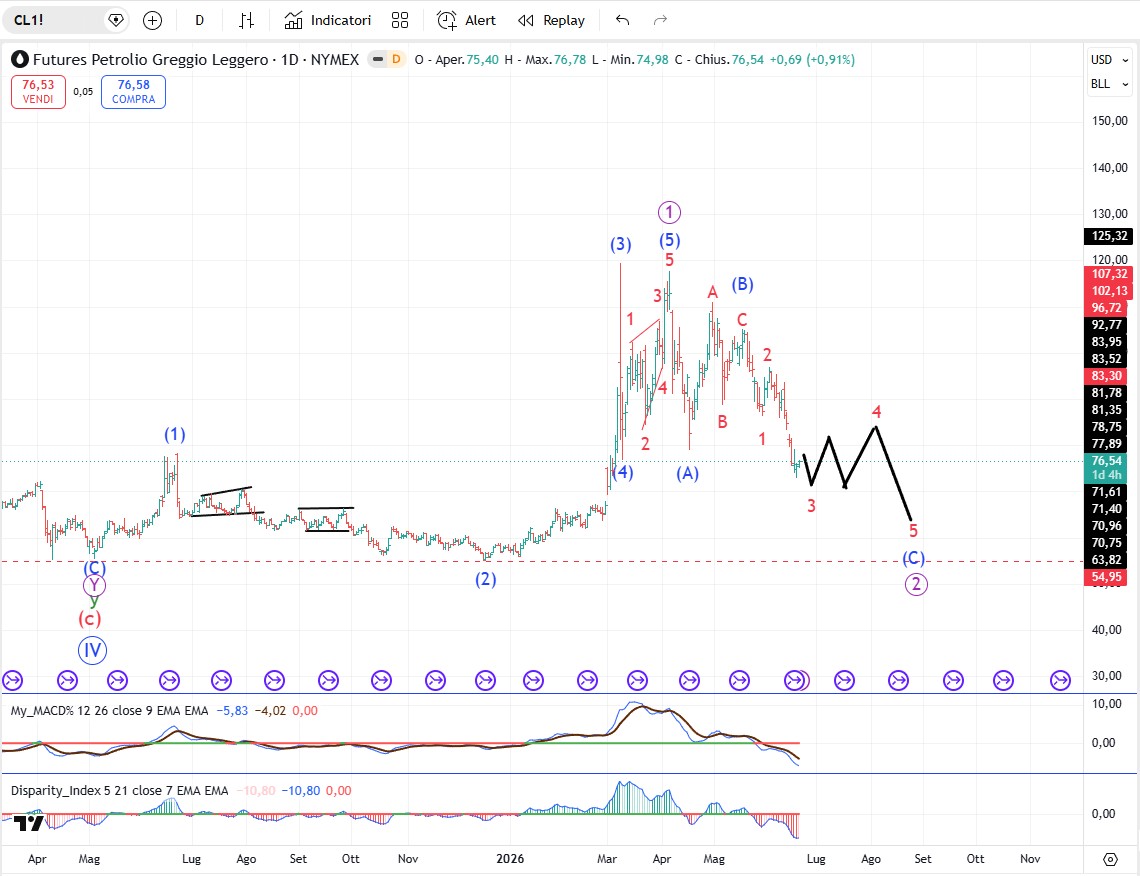This screenshot has width=1140, height=876.
Task: Open the indicator templates grid icon
Action: click(400, 20)
